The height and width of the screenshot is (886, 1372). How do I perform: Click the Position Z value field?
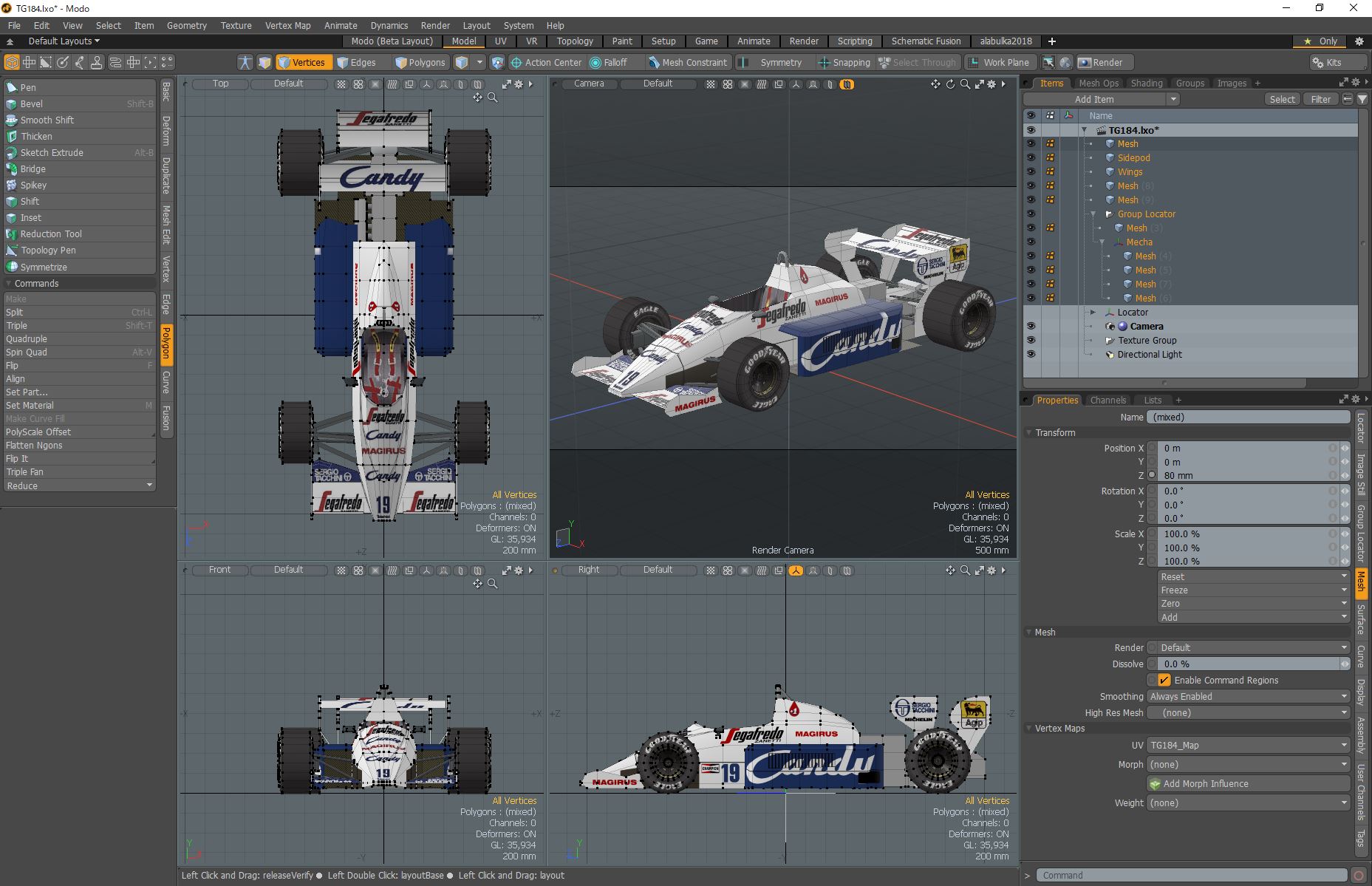point(1248,475)
